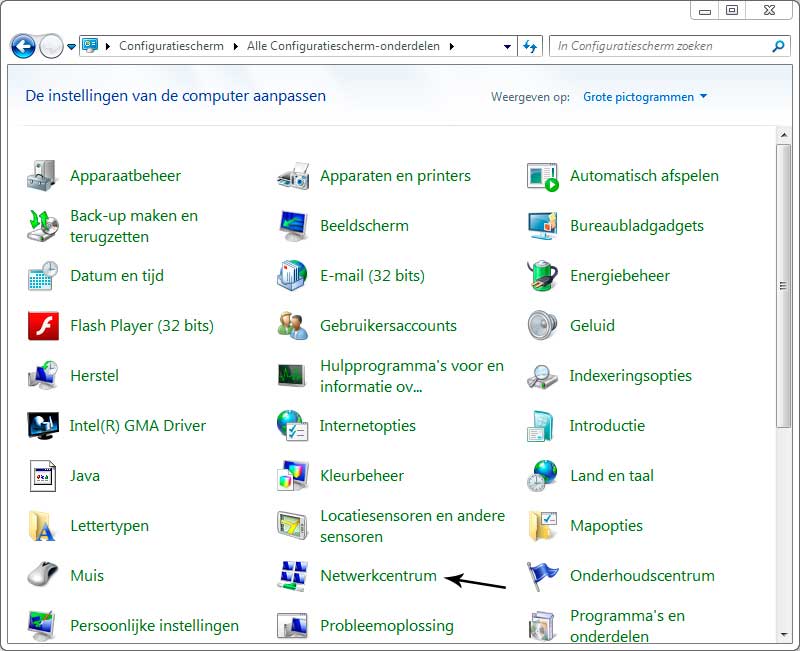The height and width of the screenshot is (651, 800).
Task: Click the Apparaten en printers icon
Action: (293, 176)
